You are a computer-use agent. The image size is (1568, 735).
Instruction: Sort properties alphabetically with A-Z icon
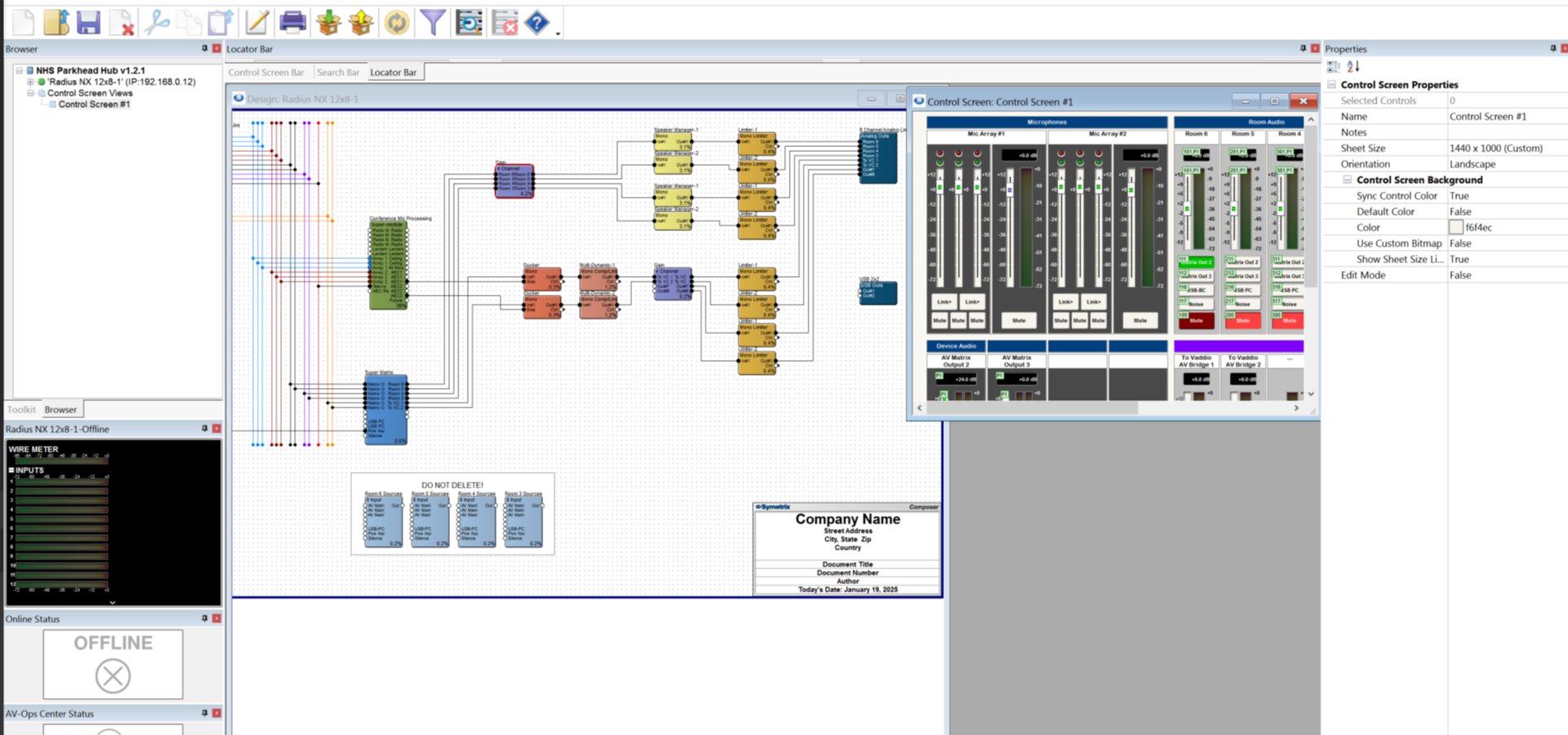click(x=1353, y=67)
